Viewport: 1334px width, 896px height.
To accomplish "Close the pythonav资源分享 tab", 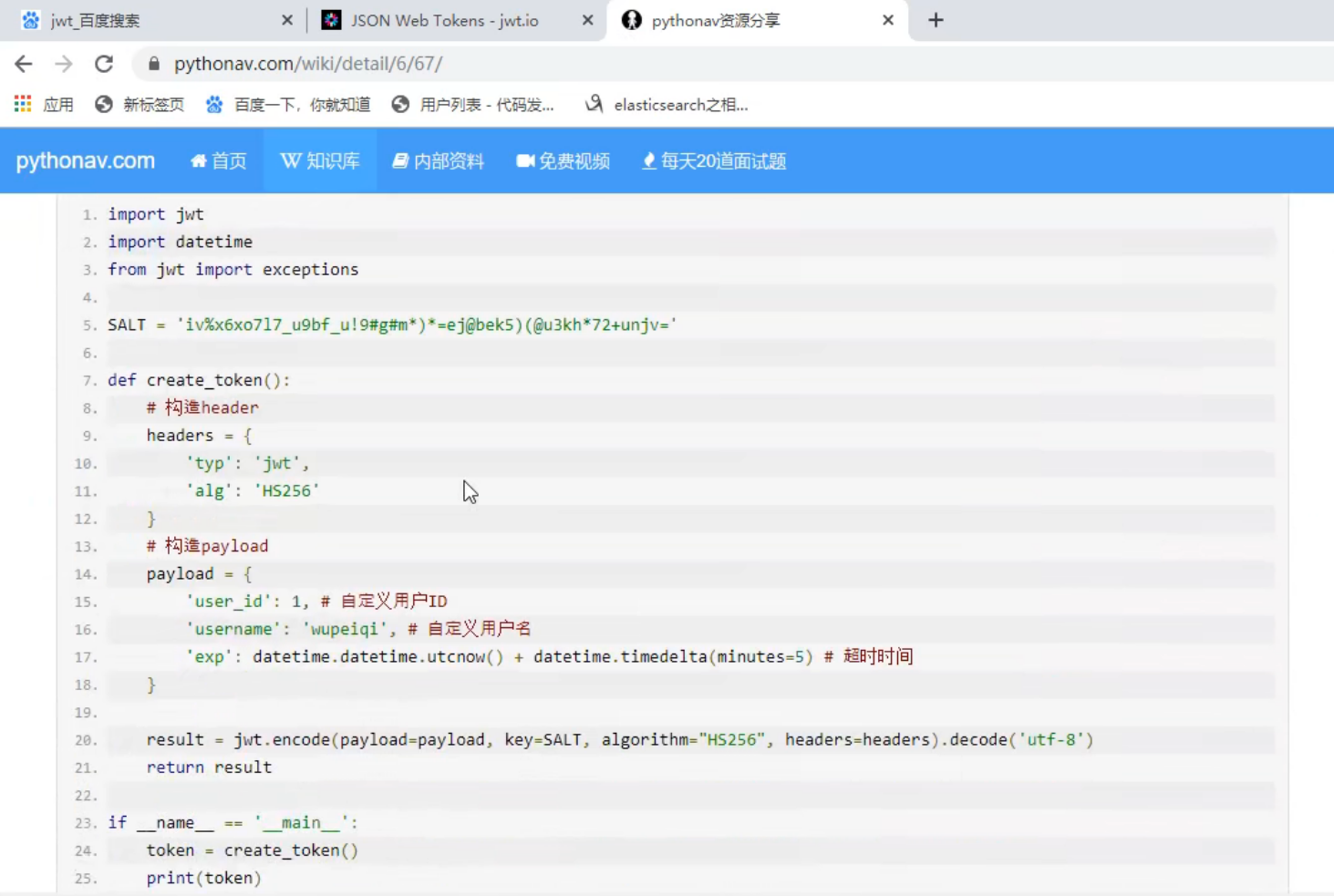I will pos(888,20).
